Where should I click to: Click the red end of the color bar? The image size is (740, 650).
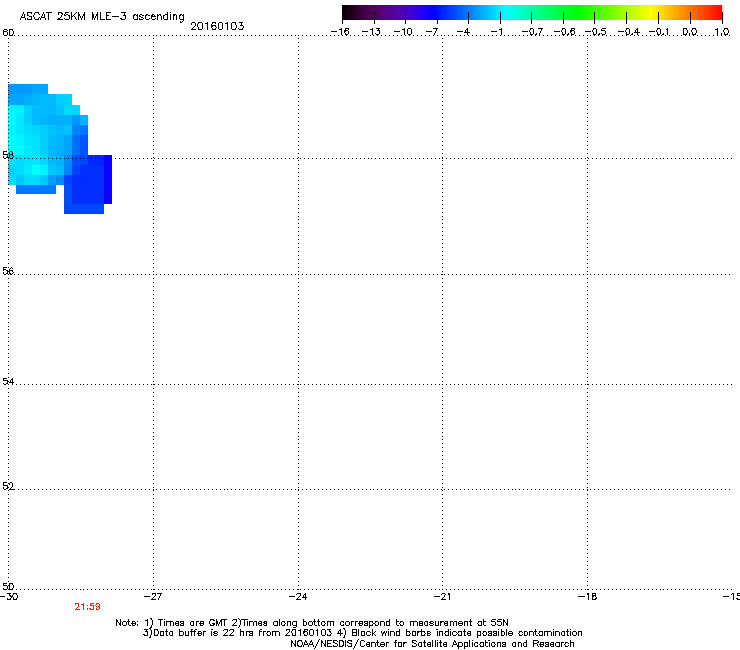click(713, 13)
